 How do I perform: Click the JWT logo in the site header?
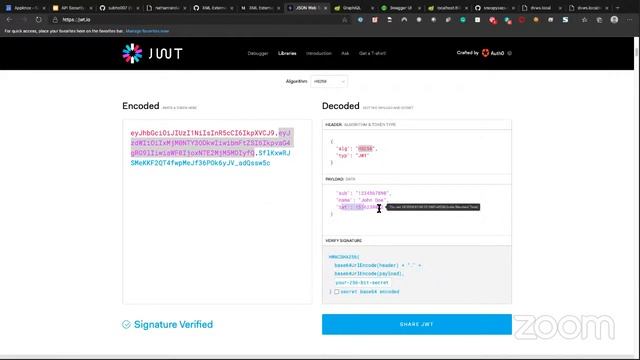click(x=152, y=53)
